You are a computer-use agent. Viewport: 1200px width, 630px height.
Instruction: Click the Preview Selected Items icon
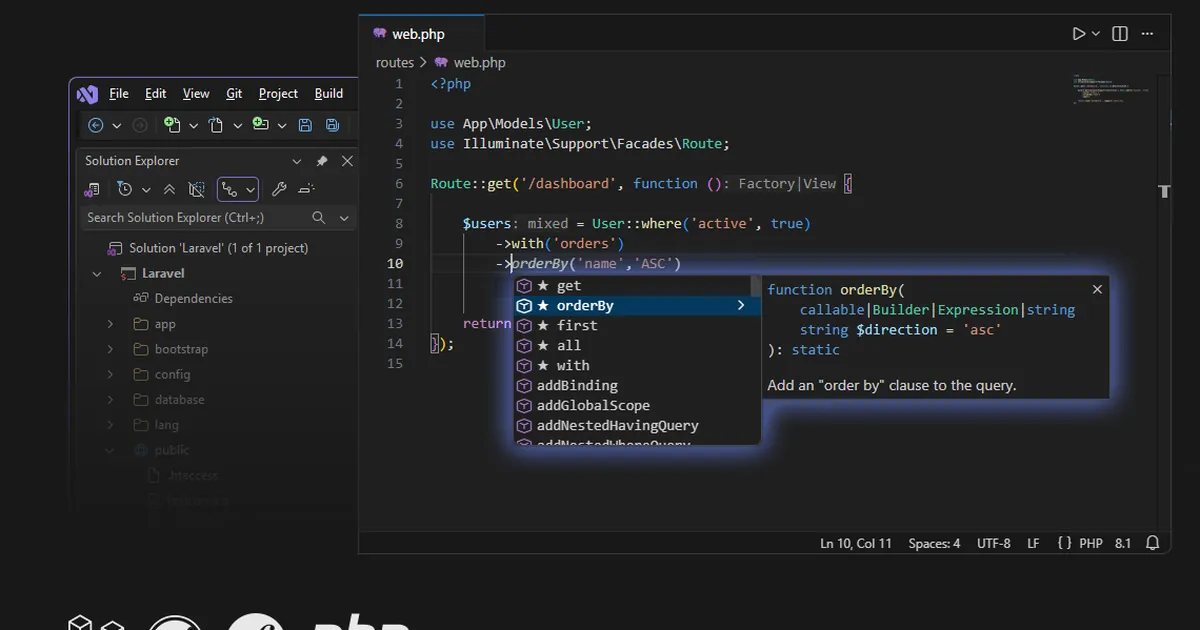(306, 189)
